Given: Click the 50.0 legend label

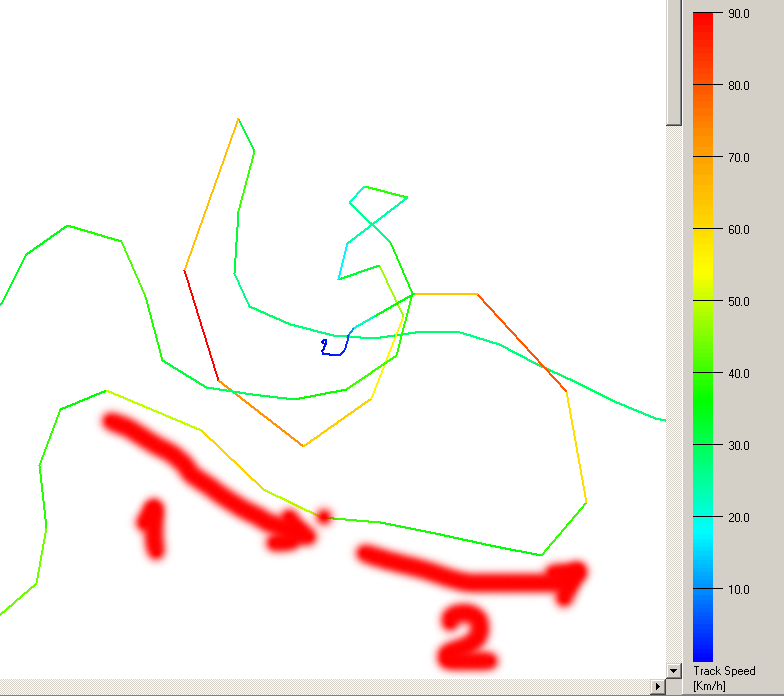Looking at the screenshot, I should pos(739,301).
